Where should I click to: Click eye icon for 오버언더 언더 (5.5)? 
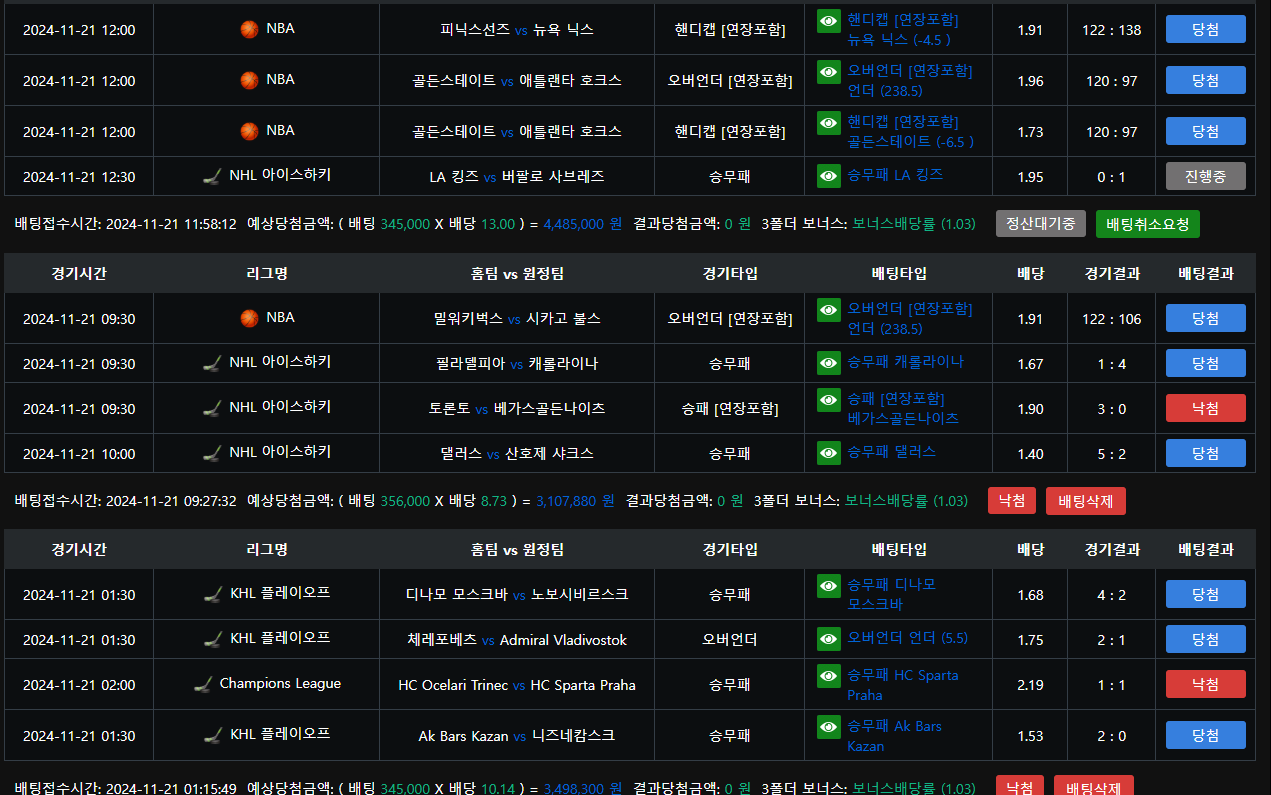(828, 639)
